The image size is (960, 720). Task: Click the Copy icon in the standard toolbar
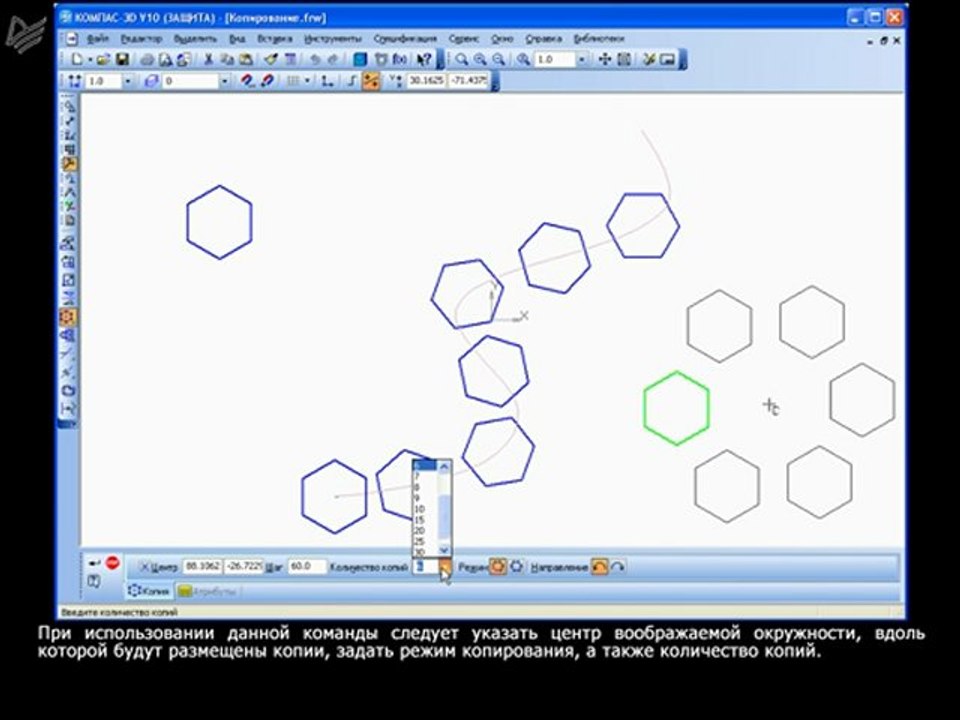227,59
